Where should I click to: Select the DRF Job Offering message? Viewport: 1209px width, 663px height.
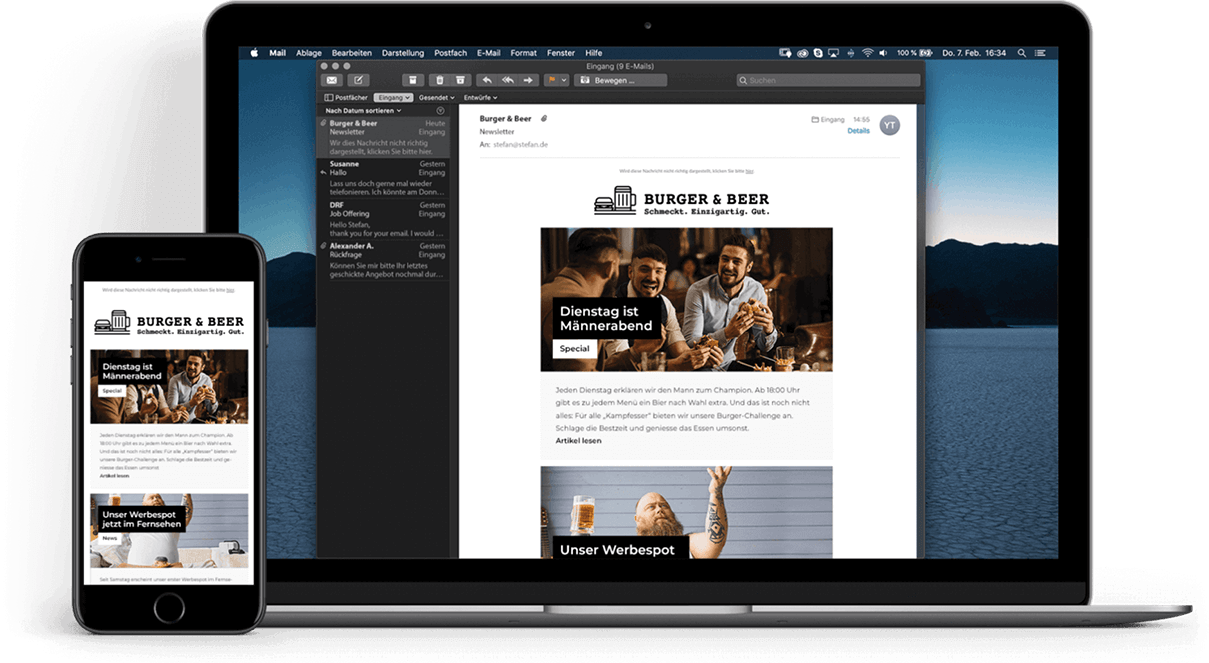coord(384,219)
